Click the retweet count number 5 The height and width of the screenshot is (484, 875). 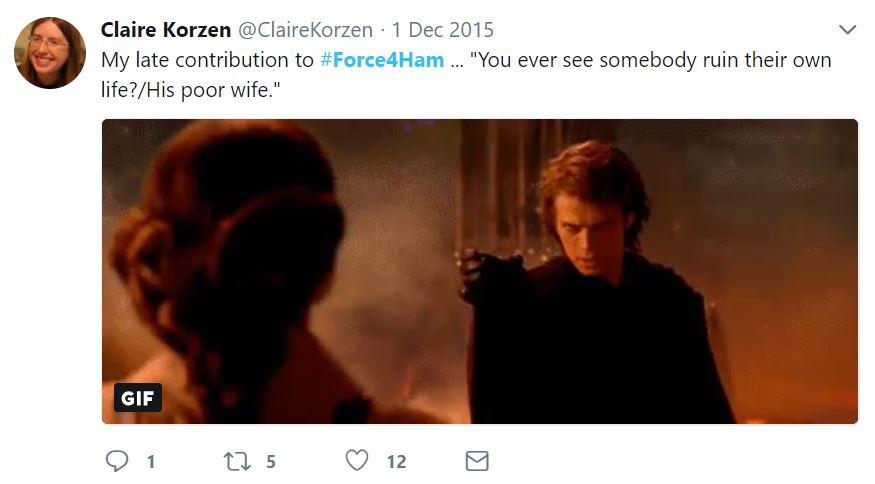coord(271,462)
